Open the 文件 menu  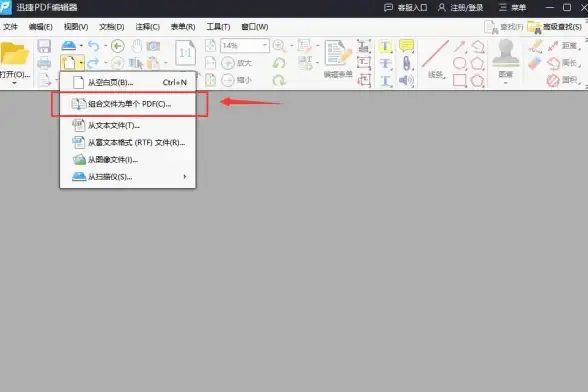tap(10, 27)
